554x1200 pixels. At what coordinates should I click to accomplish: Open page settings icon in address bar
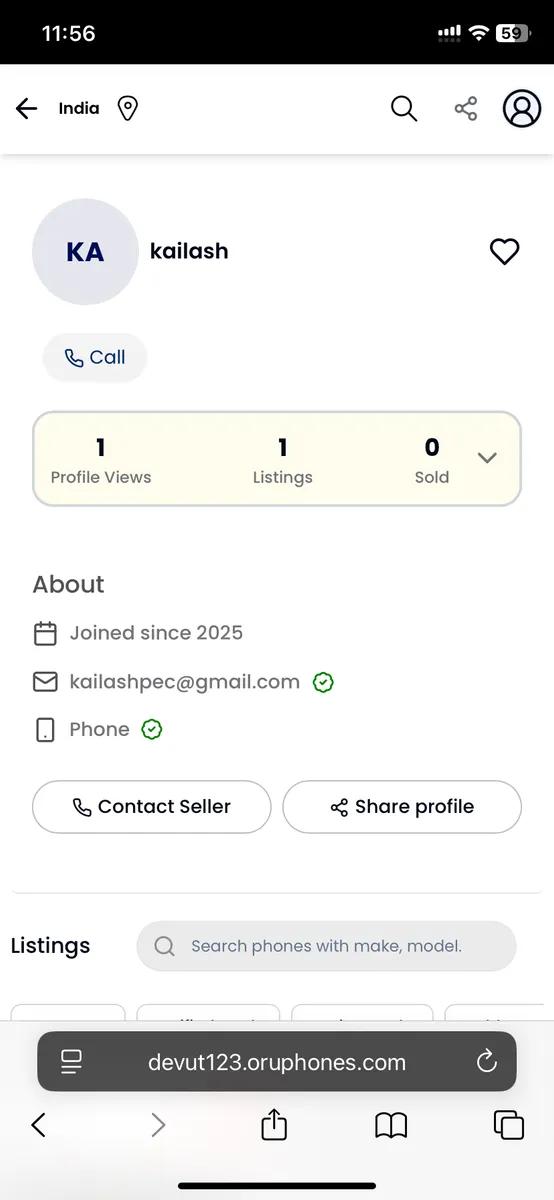click(x=71, y=1061)
